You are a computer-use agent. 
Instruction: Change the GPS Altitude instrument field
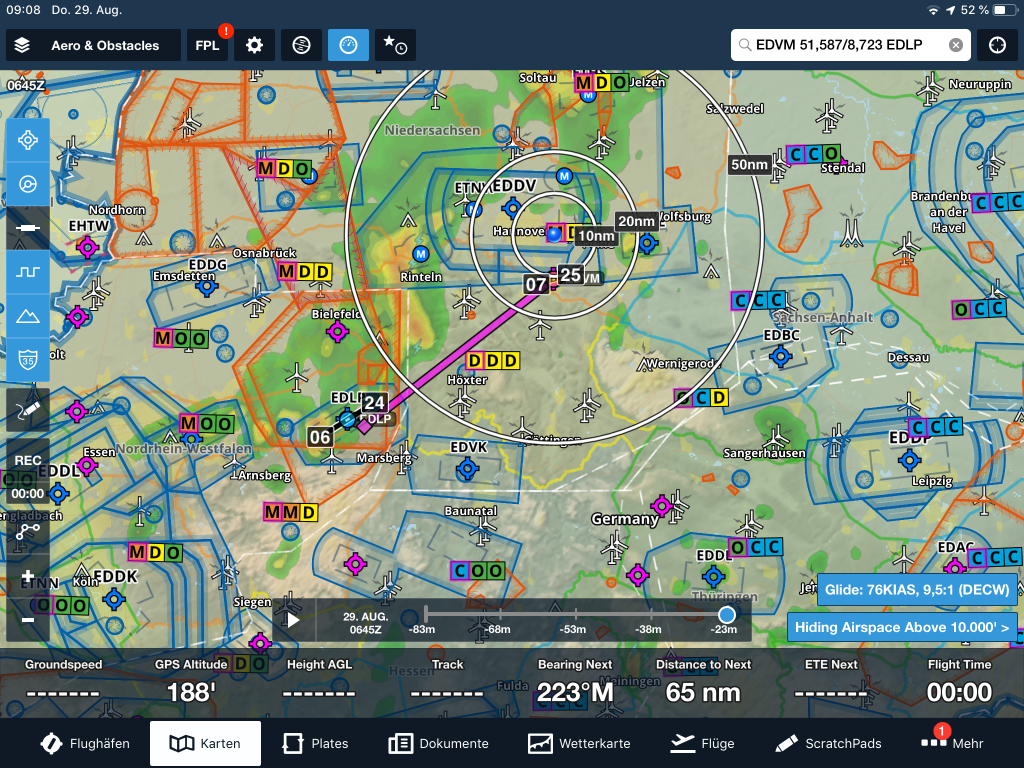click(x=191, y=682)
